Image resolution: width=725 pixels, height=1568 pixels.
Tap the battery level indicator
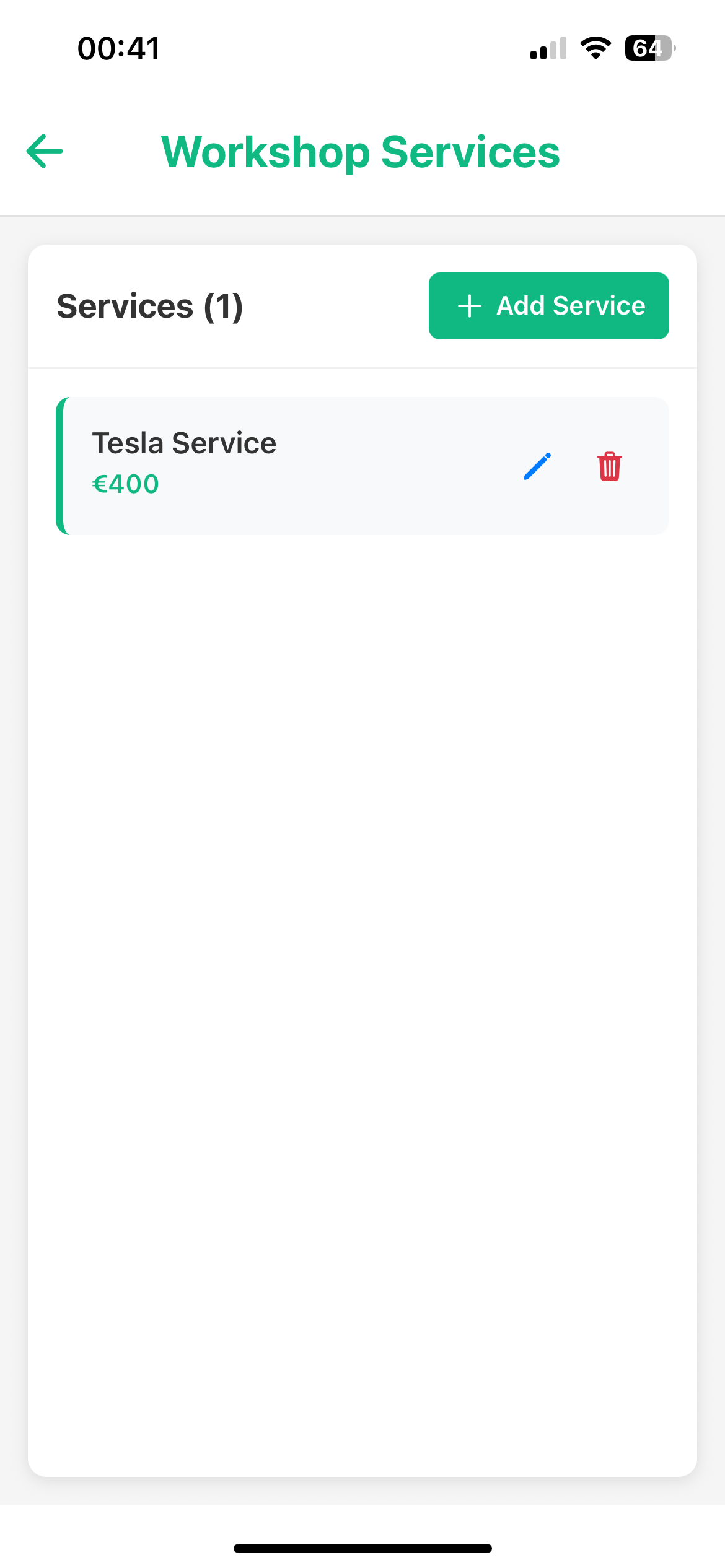coord(649,48)
